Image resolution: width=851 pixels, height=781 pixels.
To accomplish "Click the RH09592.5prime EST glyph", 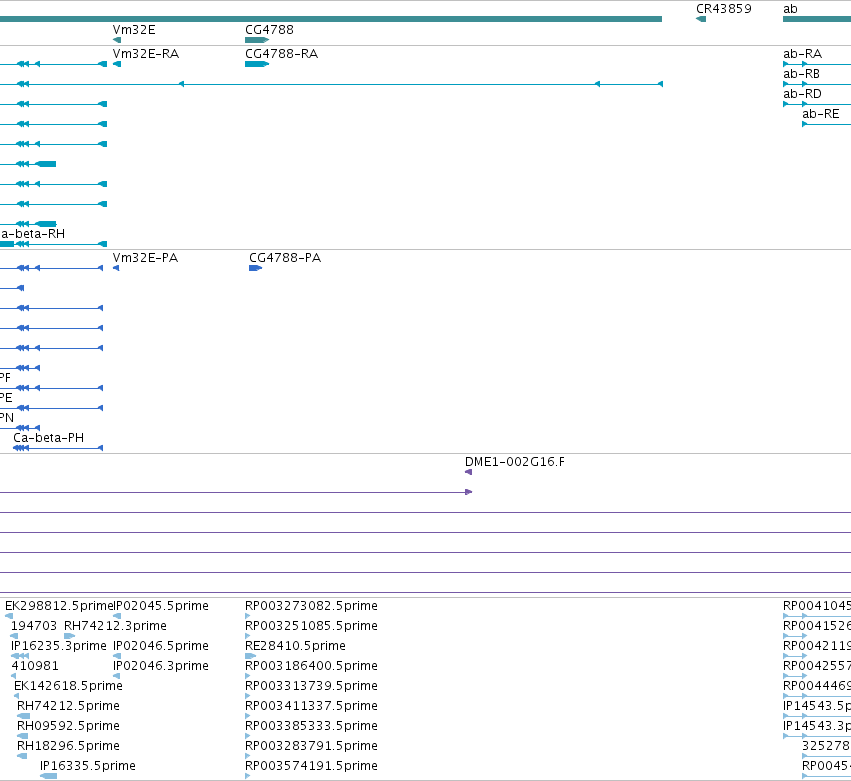I will pyautogui.click(x=22, y=736).
